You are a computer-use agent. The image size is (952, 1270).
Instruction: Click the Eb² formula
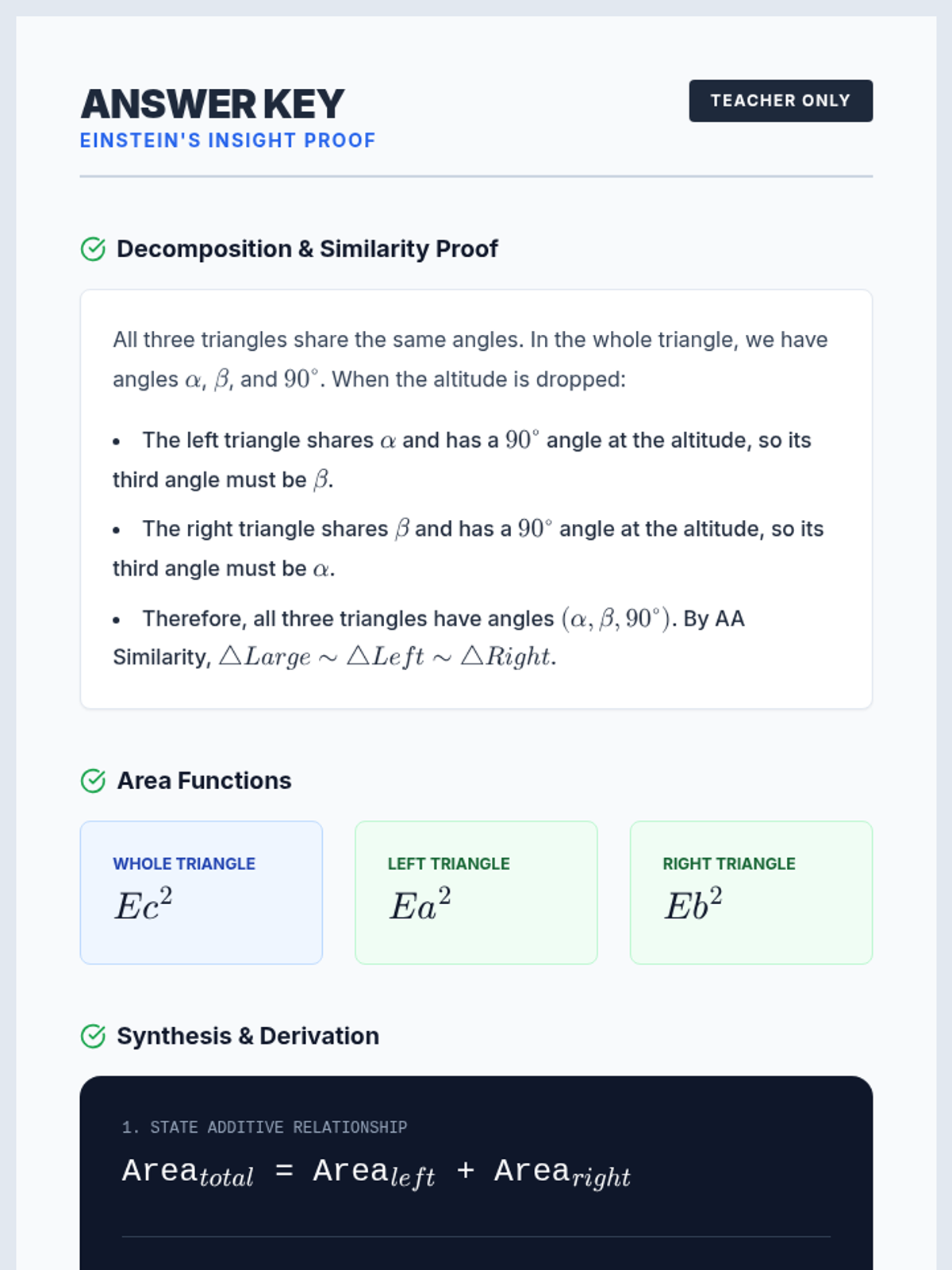pyautogui.click(x=693, y=905)
